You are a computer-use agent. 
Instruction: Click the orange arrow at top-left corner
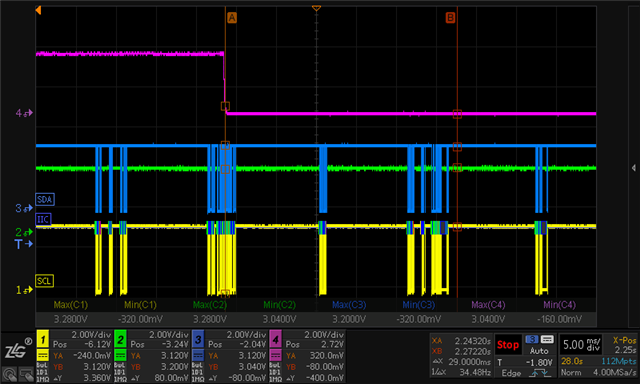[38, 10]
